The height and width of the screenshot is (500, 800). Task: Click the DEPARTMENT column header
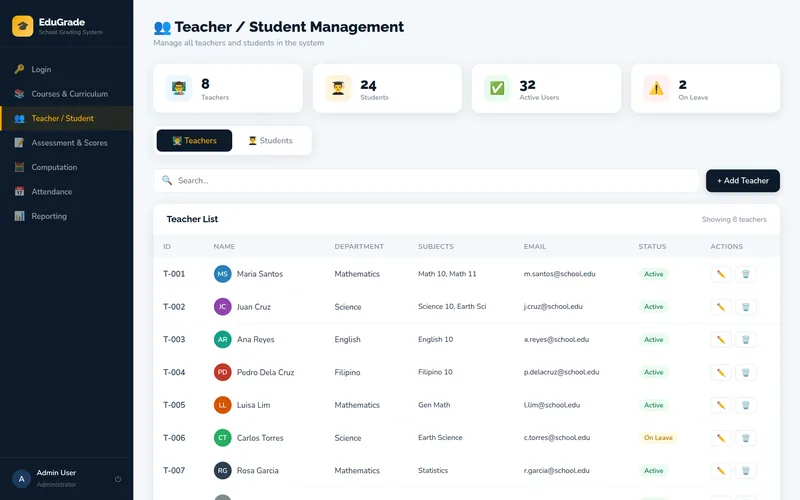pyautogui.click(x=359, y=246)
